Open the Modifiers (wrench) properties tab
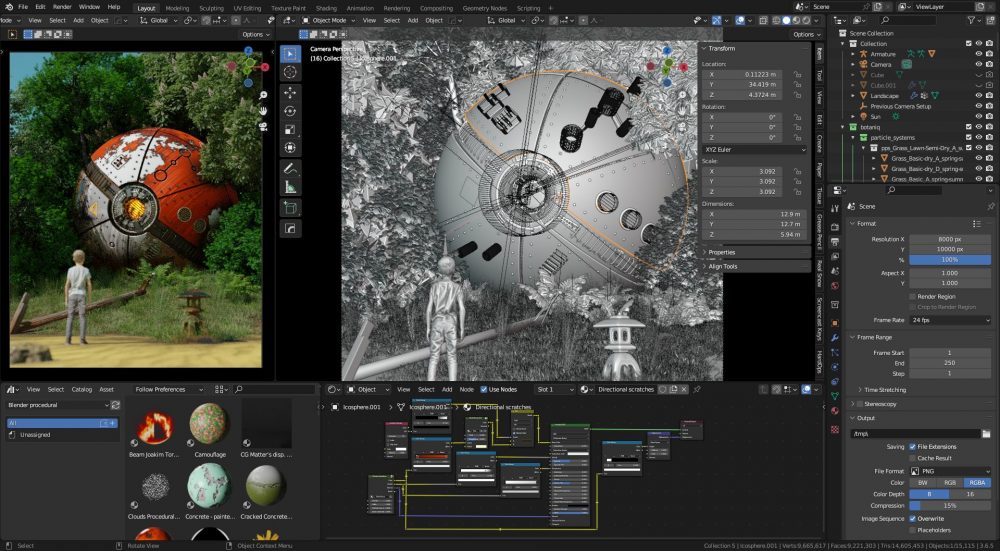 click(x=835, y=337)
